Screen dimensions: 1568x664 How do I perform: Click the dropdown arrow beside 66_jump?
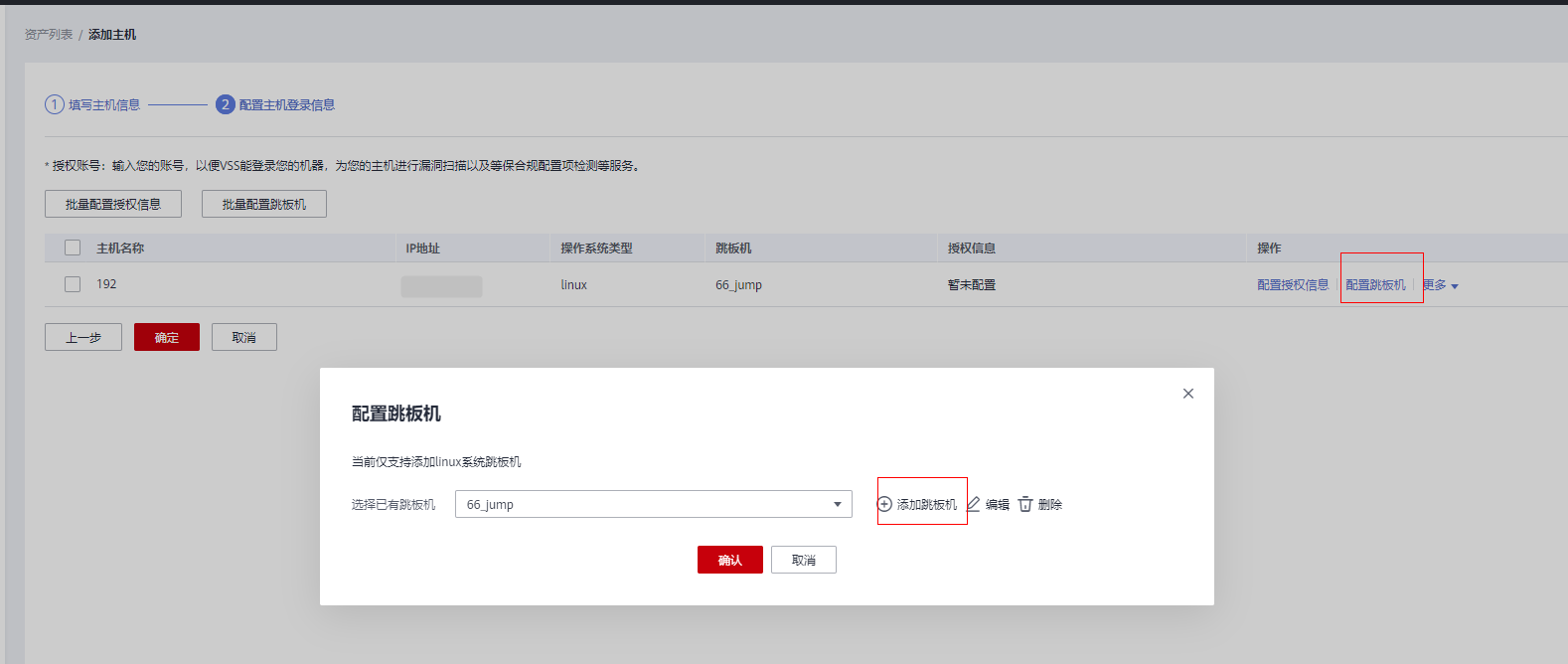(837, 505)
